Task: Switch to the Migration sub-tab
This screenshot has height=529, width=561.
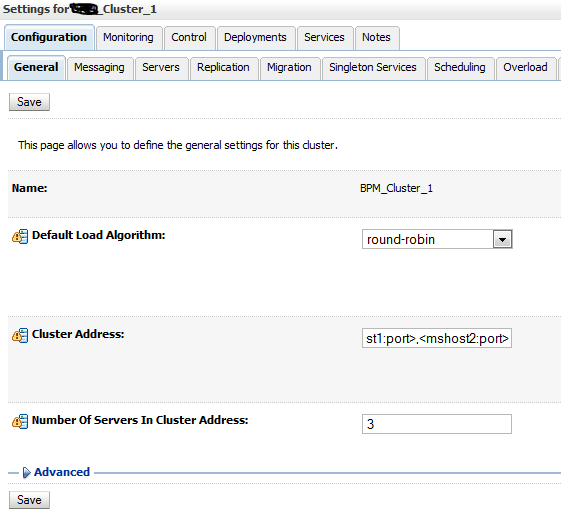Action: click(x=290, y=68)
